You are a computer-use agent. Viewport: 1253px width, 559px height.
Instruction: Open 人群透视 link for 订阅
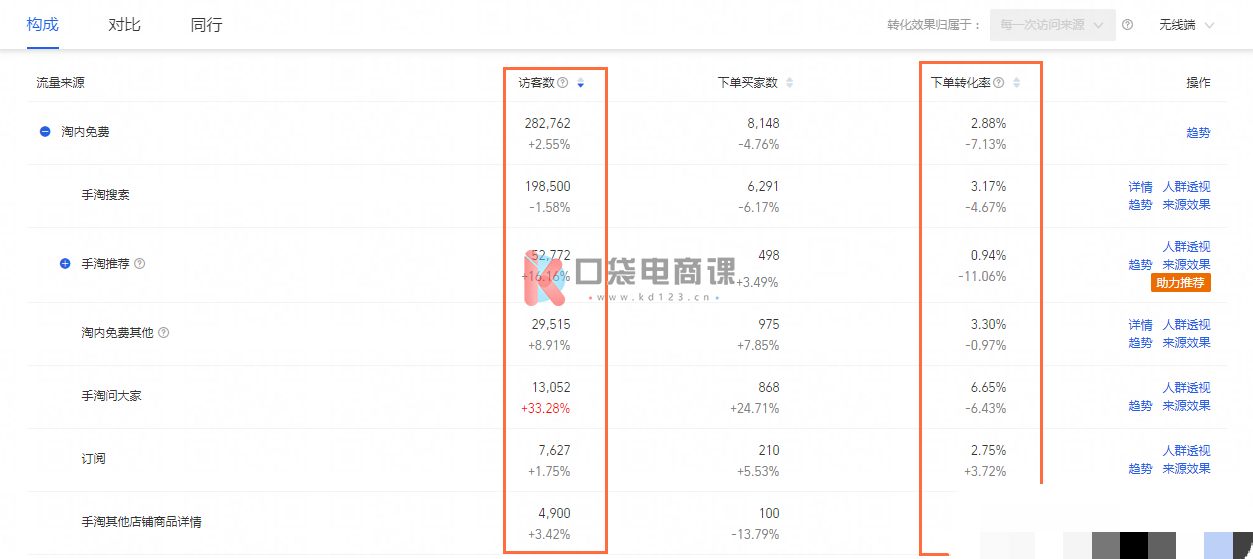pyautogui.click(x=1186, y=451)
